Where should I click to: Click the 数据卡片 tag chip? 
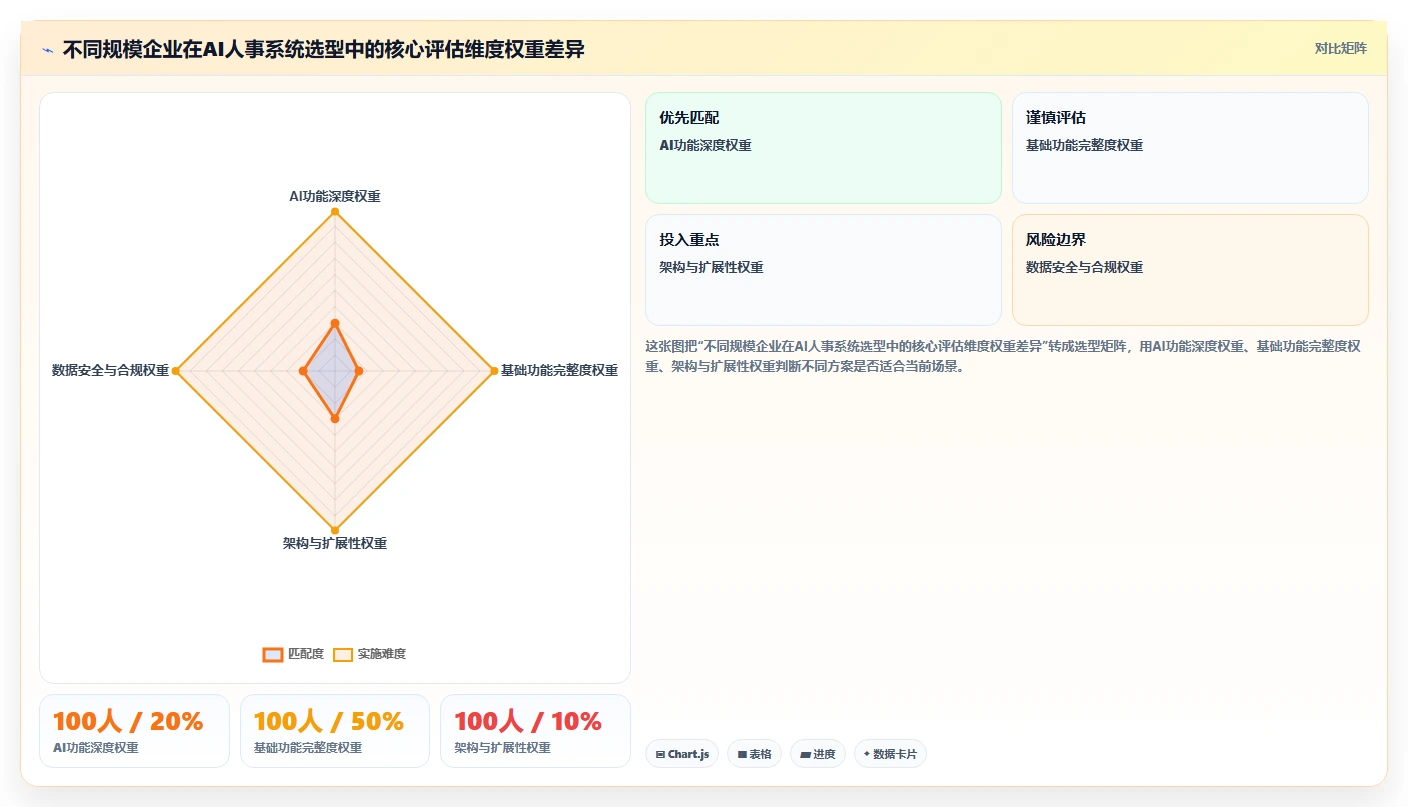pos(890,754)
